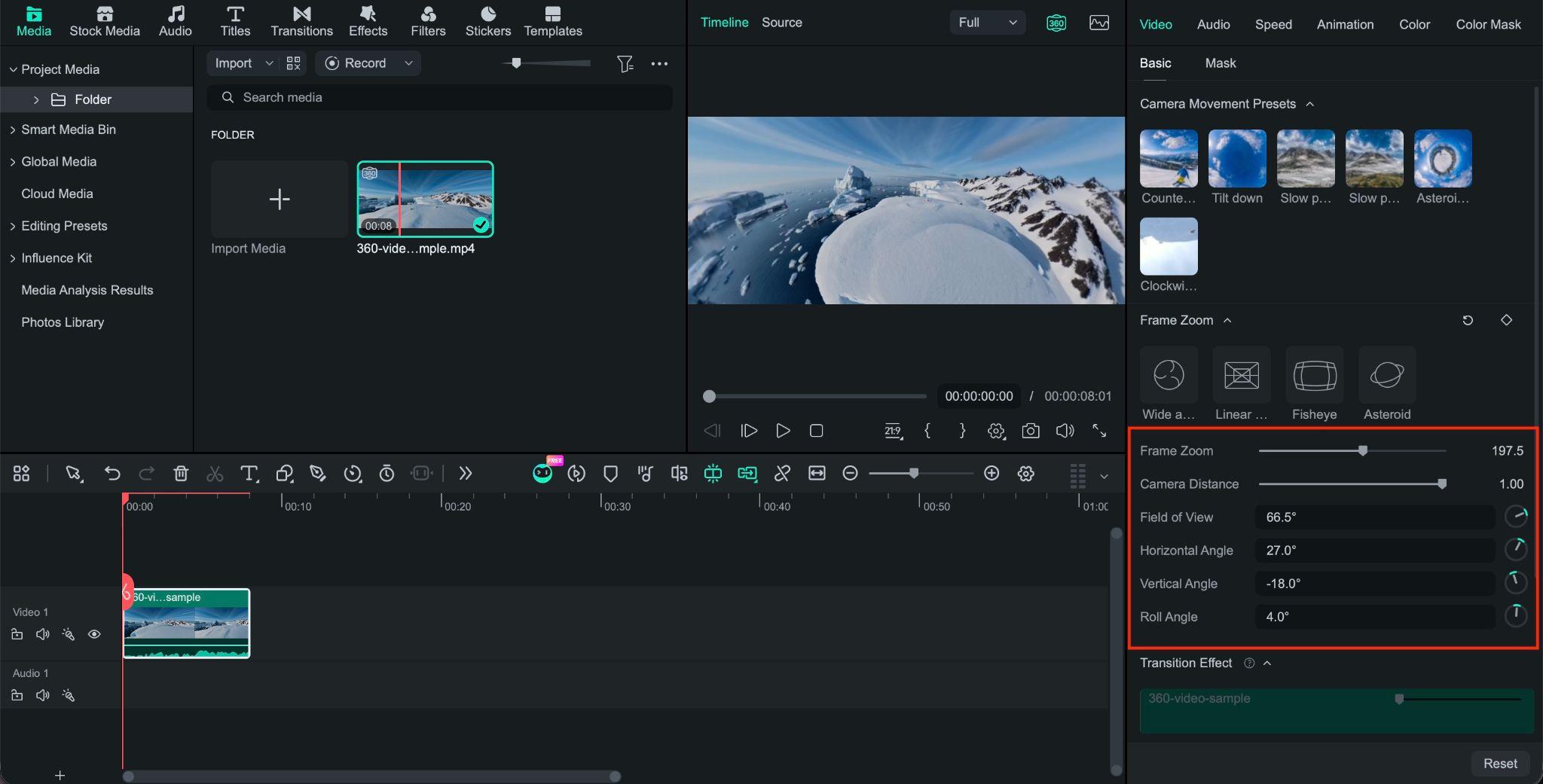The image size is (1543, 784).
Task: Lock the Video 1 track
Action: pyautogui.click(x=17, y=634)
